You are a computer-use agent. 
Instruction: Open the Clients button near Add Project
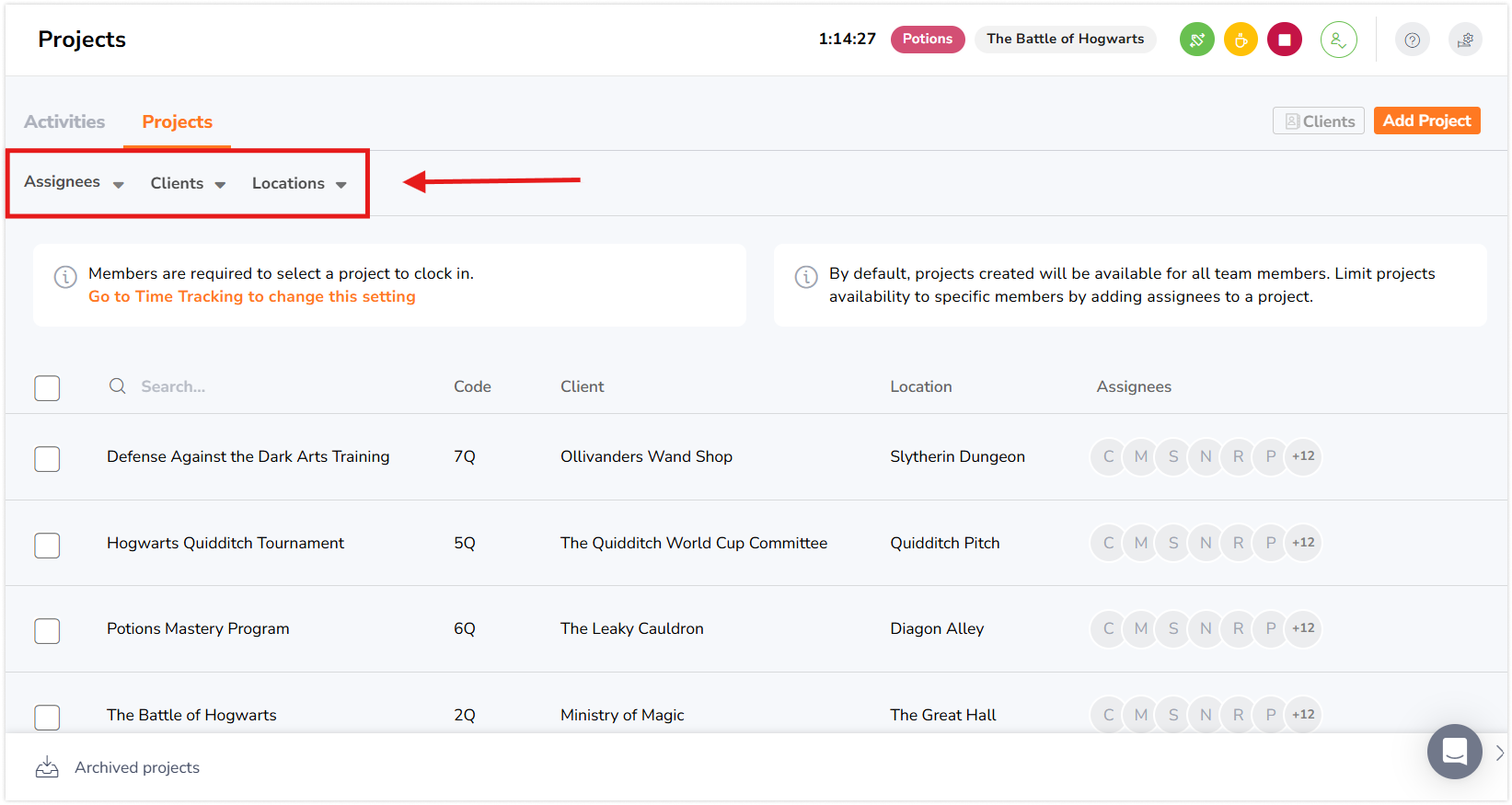point(1318,121)
